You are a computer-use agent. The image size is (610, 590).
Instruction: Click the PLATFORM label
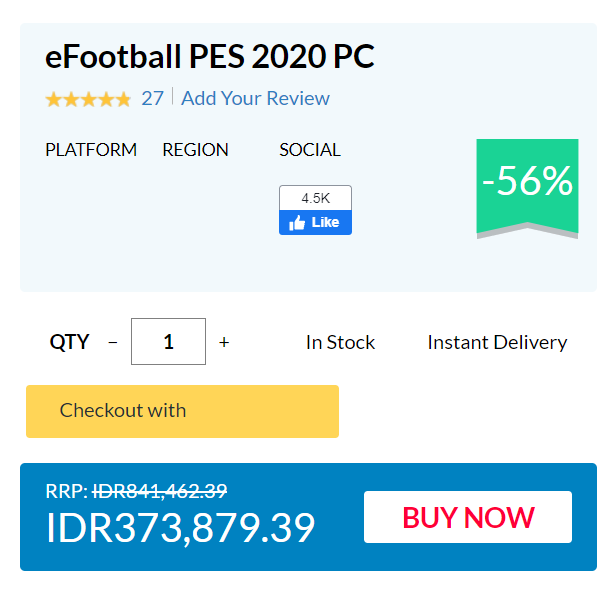[x=91, y=150]
